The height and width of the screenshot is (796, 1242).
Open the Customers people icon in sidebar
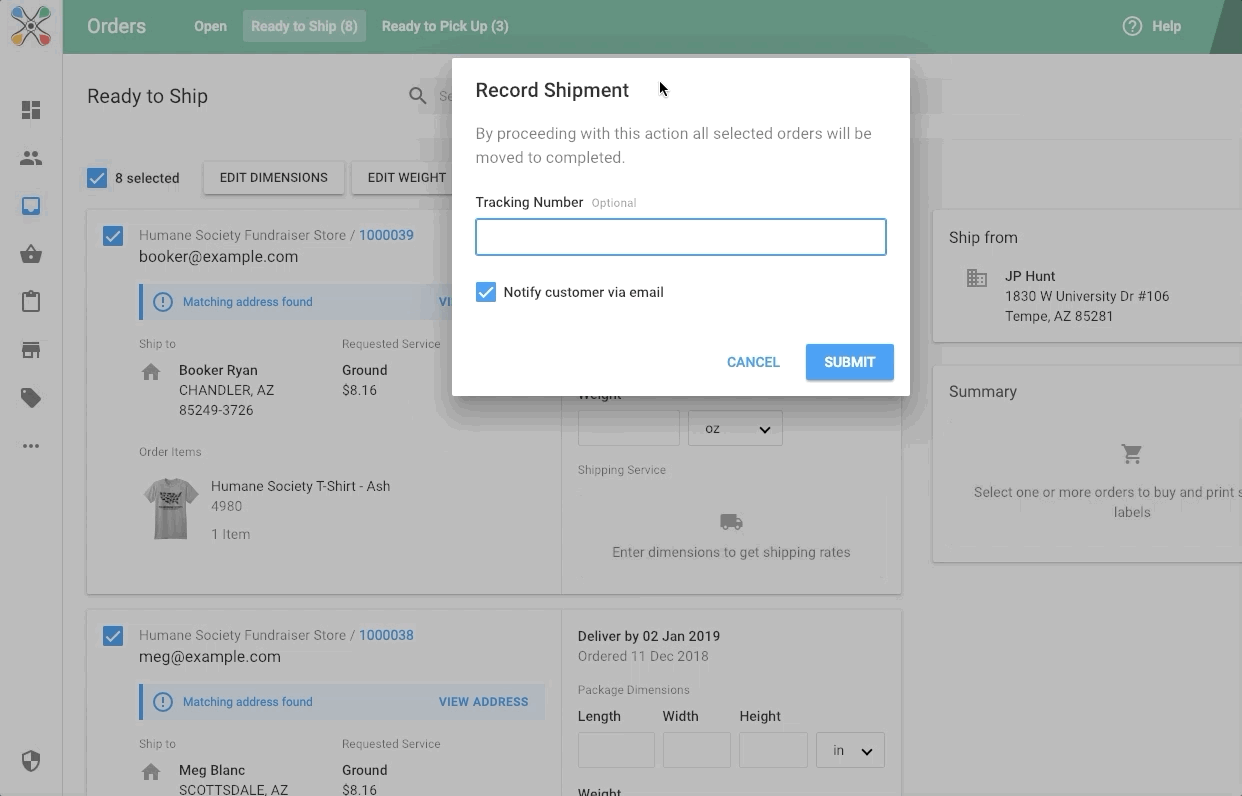click(x=31, y=158)
